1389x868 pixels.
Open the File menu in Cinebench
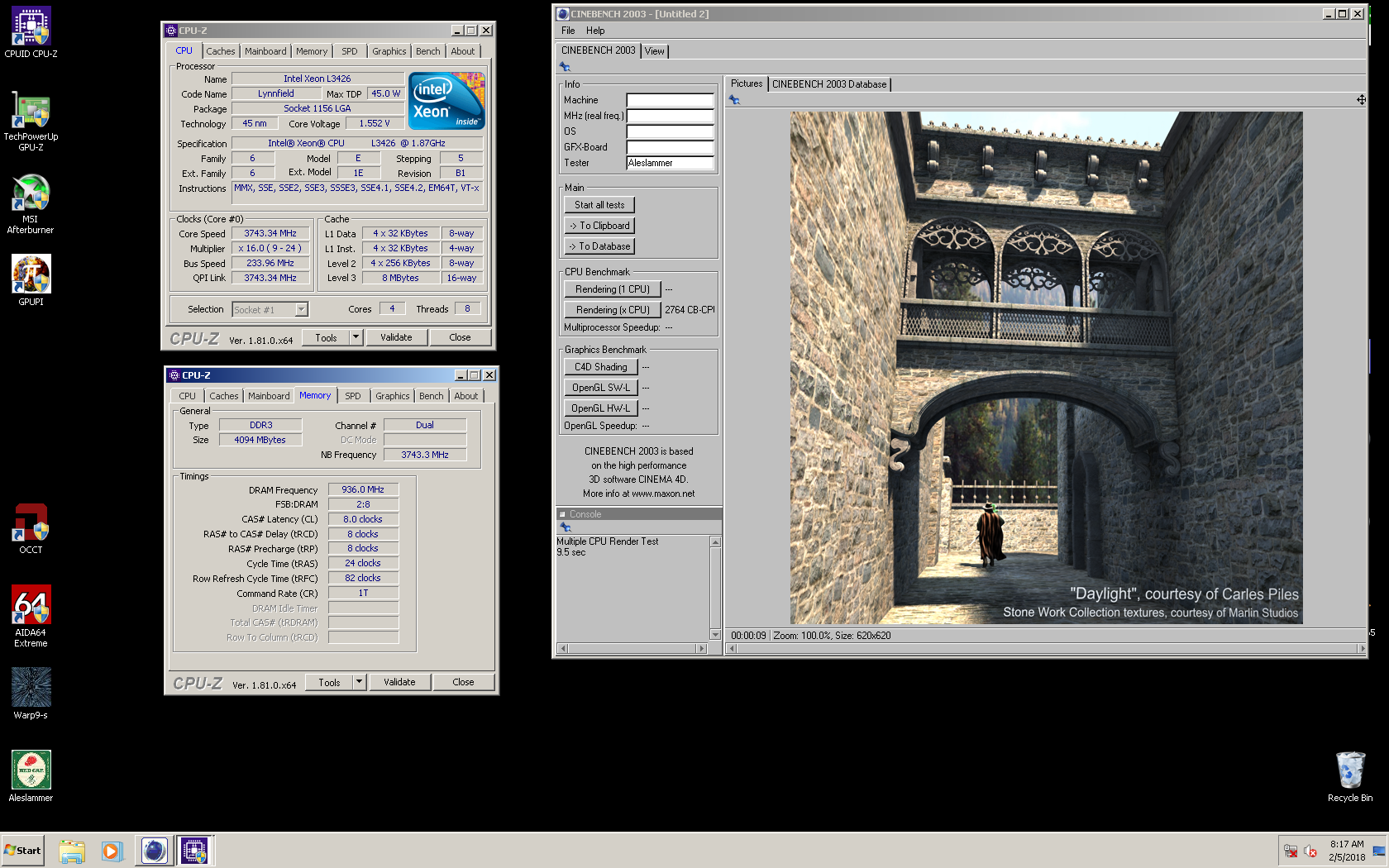point(568,31)
